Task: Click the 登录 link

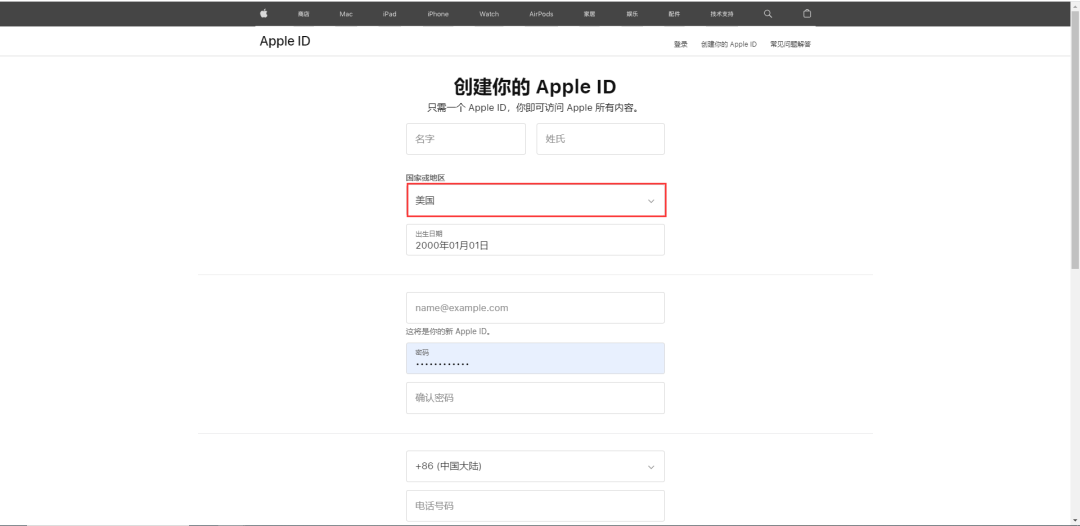Action: coord(681,44)
